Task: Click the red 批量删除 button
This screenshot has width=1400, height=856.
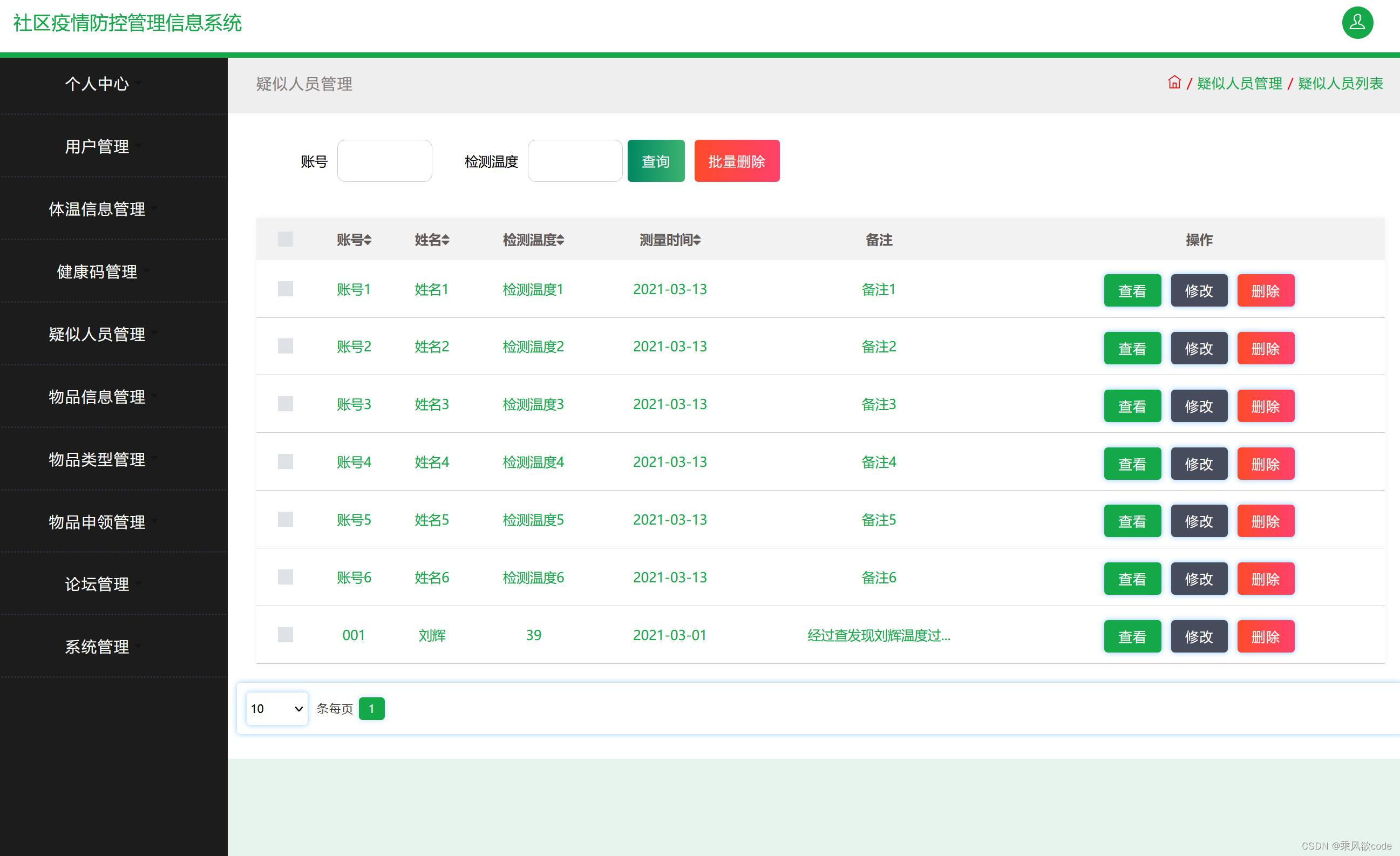Action: click(736, 161)
